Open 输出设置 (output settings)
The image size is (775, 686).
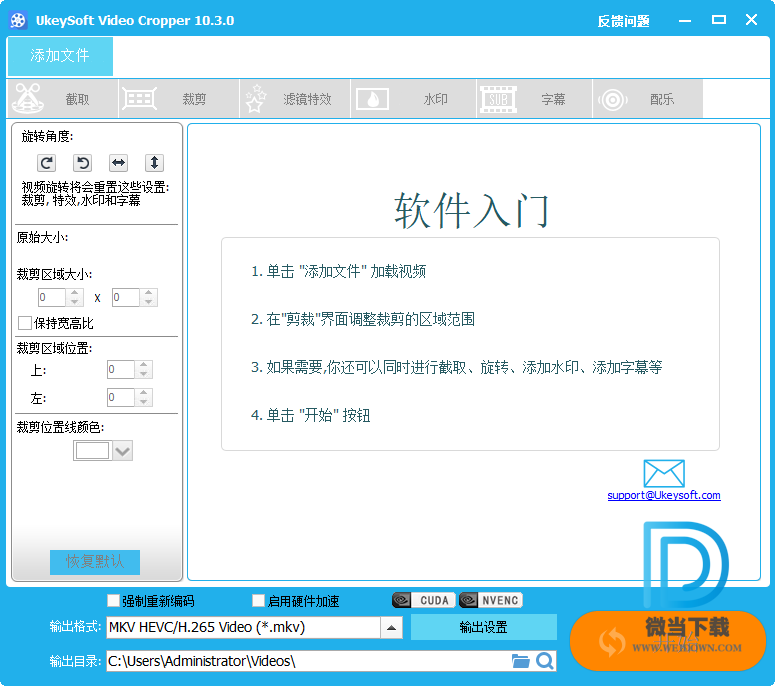coord(483,627)
